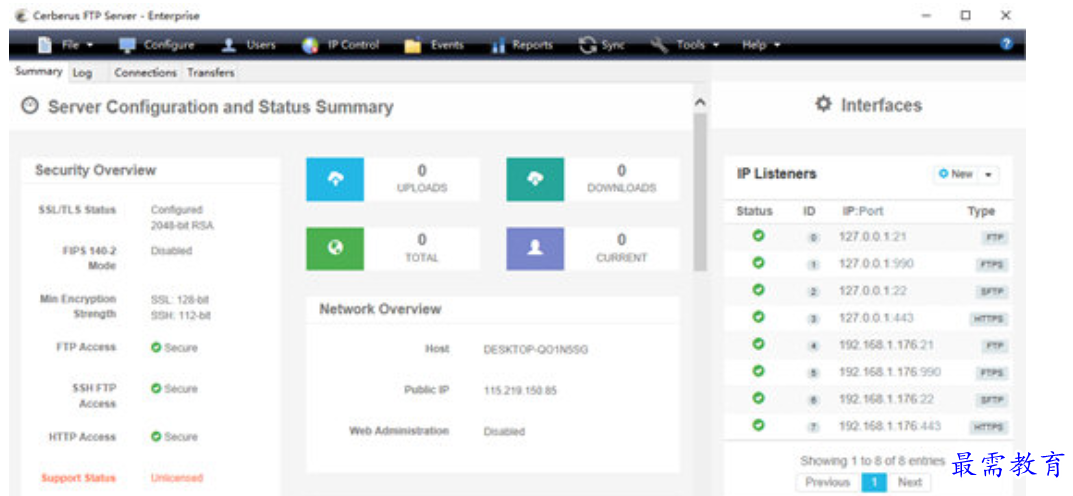Screen dimensions: 1073x496
Task: Click the Sync toolbar item
Action: point(602,45)
